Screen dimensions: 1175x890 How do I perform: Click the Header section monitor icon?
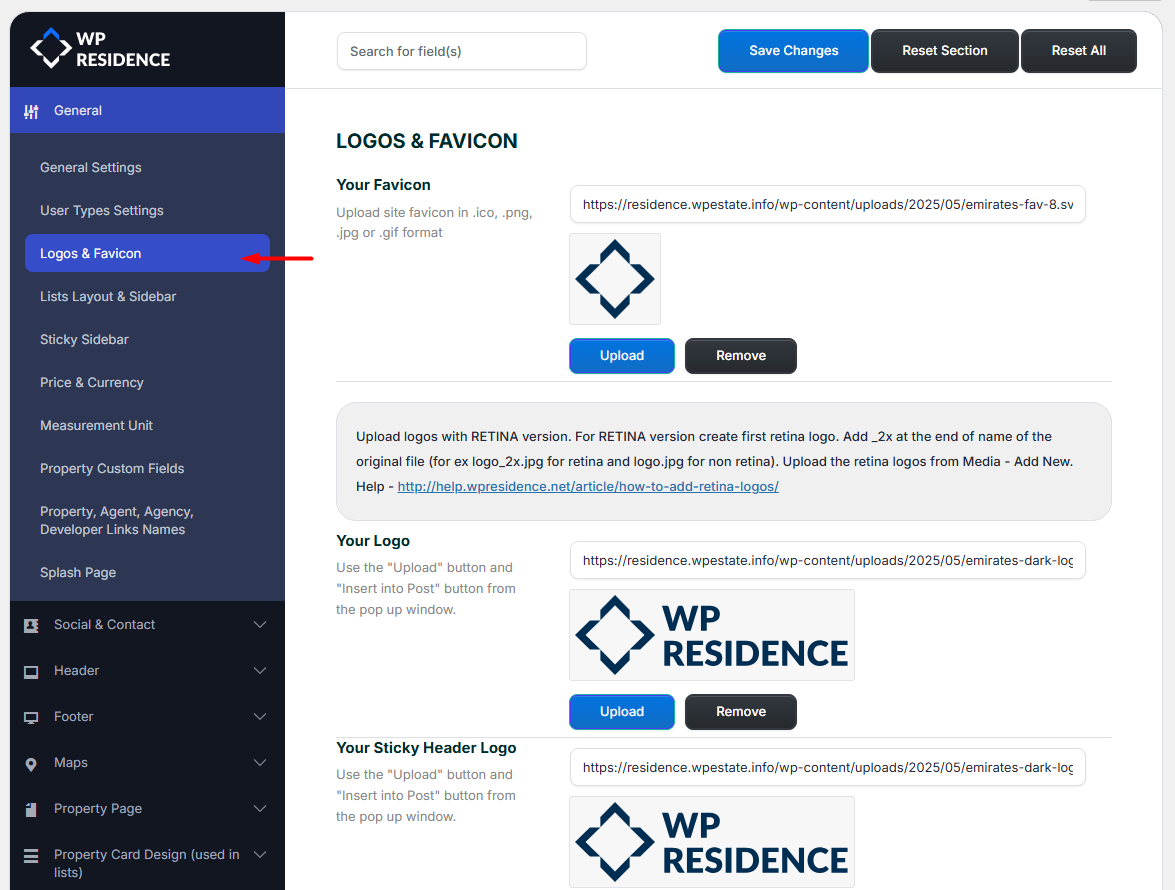pyautogui.click(x=31, y=671)
